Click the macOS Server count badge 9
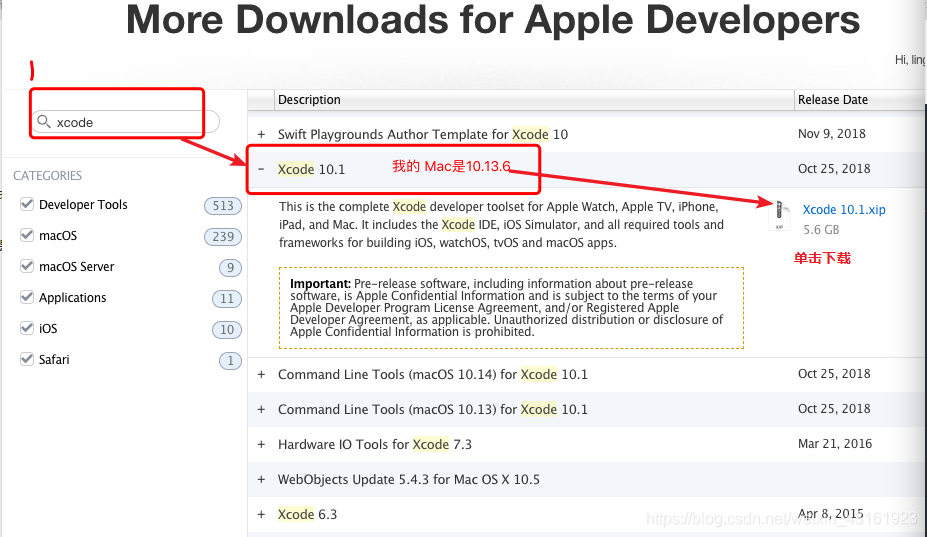 [x=230, y=268]
